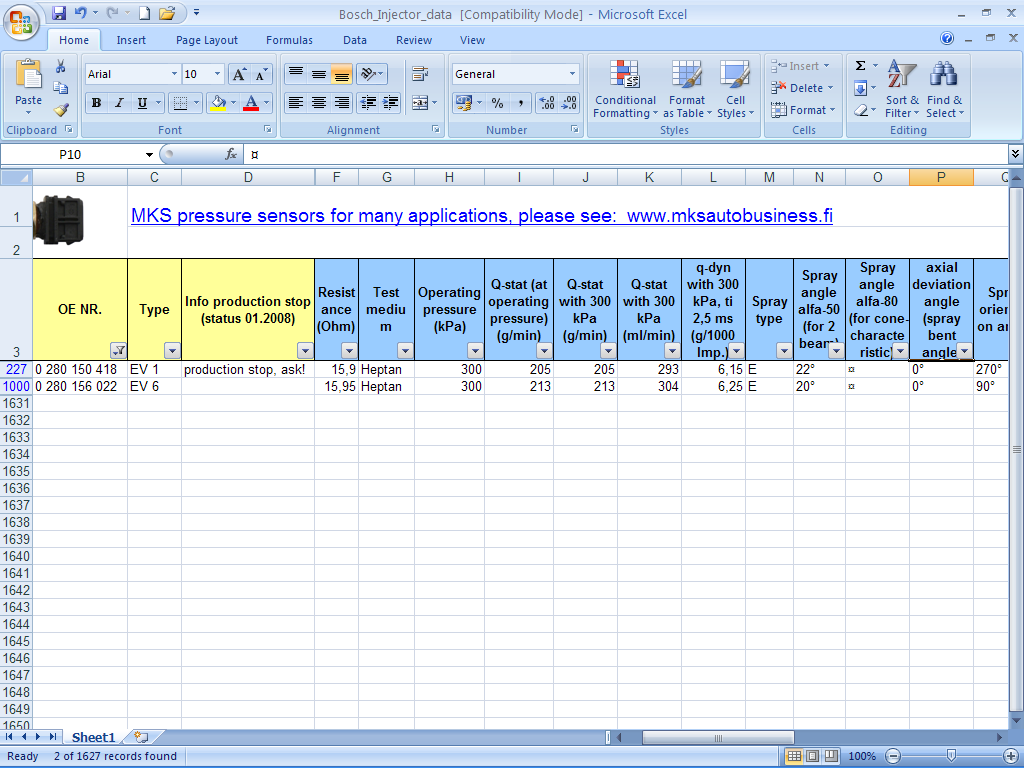1024x768 pixels.
Task: Open Microsoft Excel Help
Action: point(947,39)
